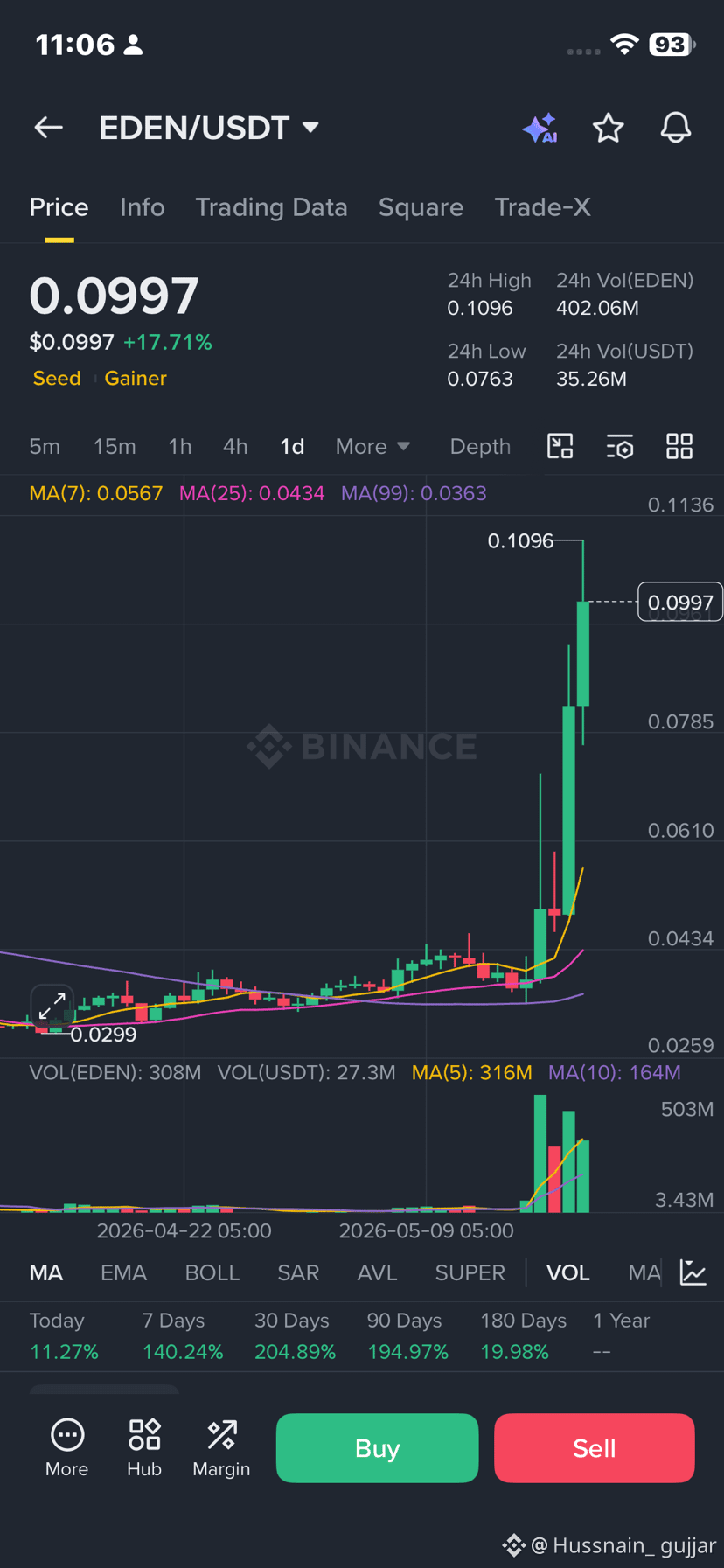
Task: Tap the 24h High 0.1096 value
Action: point(480,309)
